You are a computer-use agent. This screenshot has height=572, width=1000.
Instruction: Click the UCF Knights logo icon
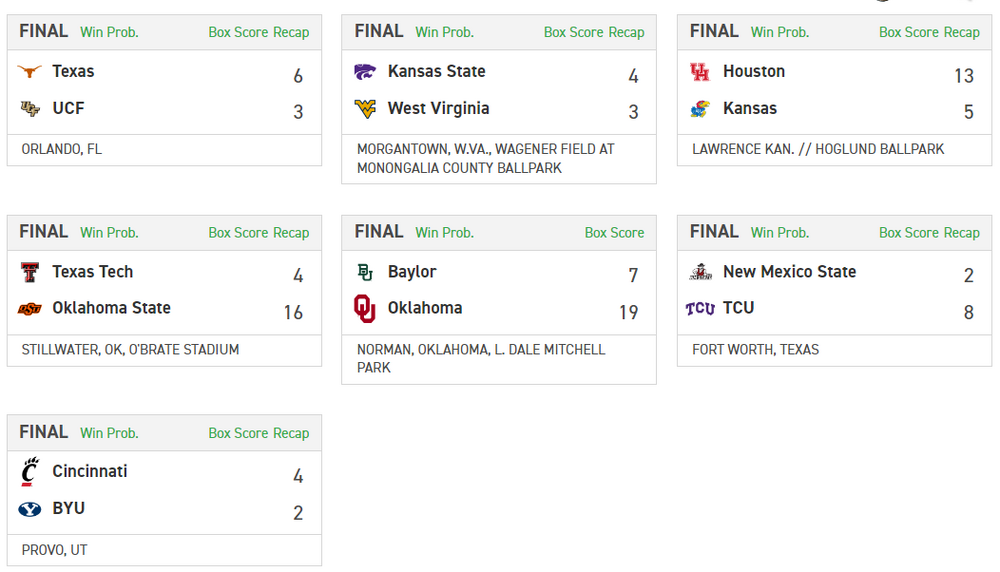(30, 109)
